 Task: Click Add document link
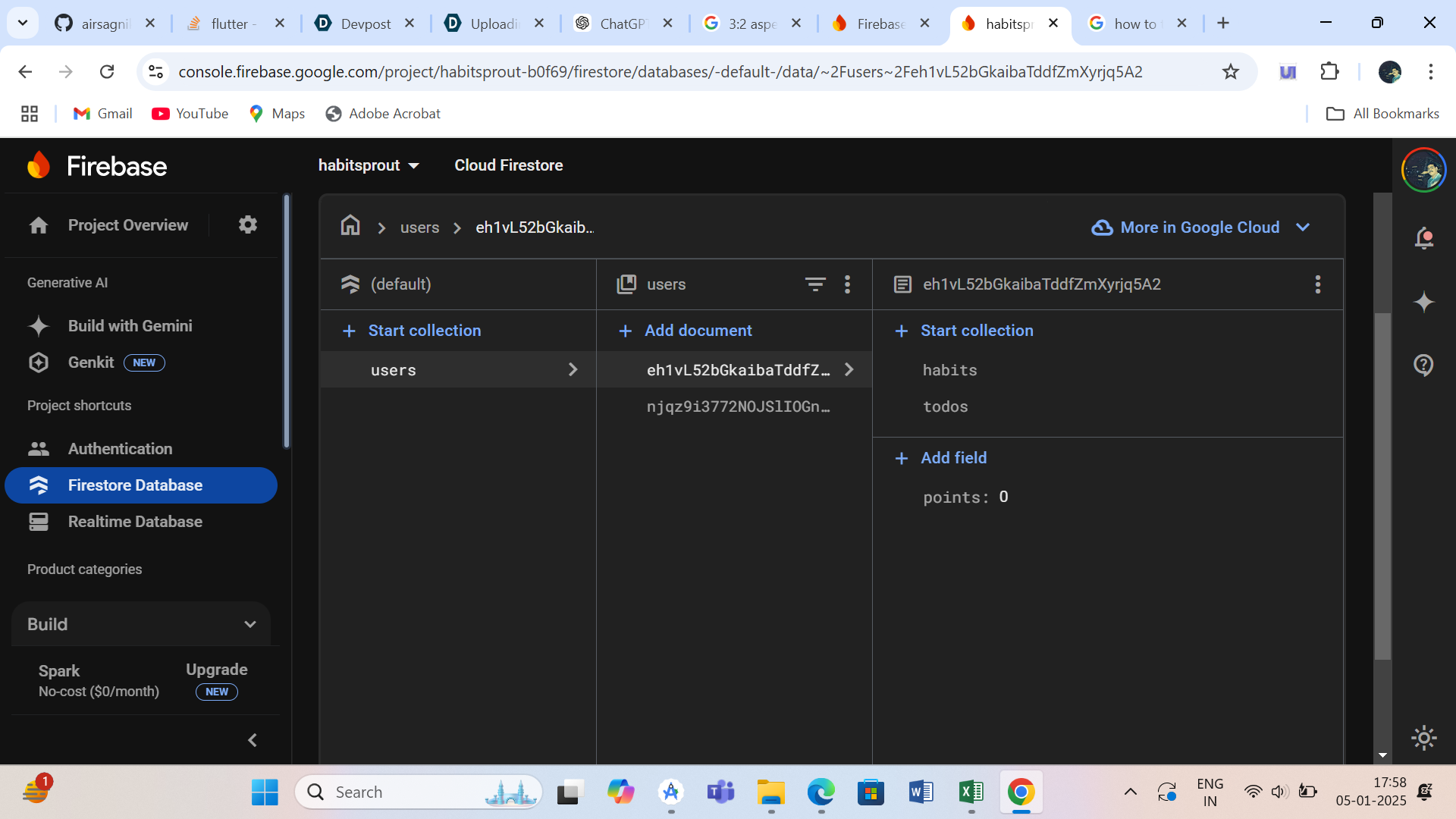[x=697, y=331]
